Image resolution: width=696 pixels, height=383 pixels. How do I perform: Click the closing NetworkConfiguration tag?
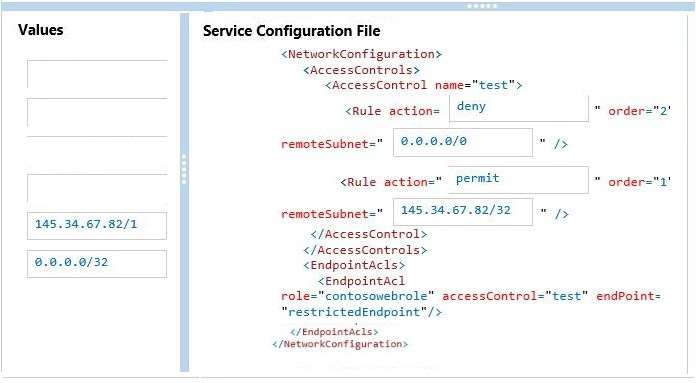[x=340, y=344]
